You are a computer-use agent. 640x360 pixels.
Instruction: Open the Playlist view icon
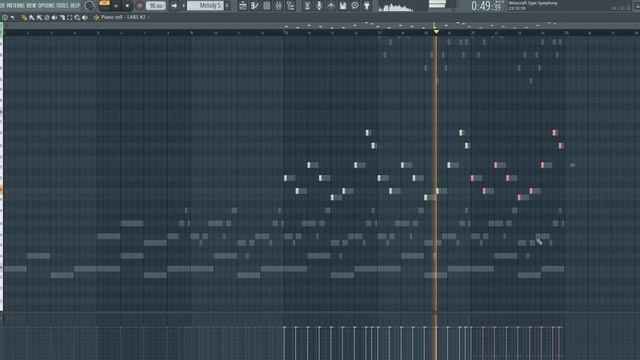(243, 6)
